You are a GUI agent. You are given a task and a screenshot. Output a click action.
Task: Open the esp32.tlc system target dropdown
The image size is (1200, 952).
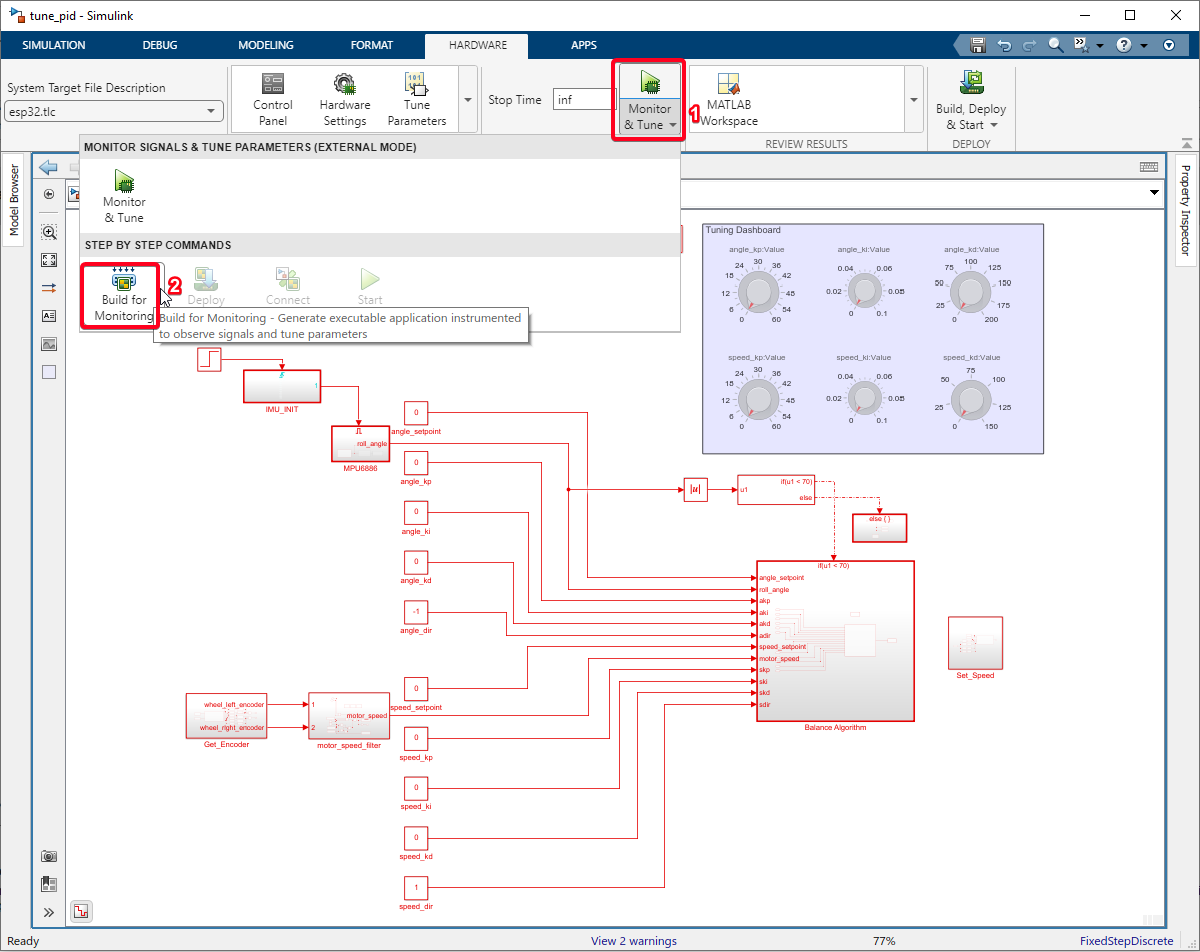click(x=114, y=112)
